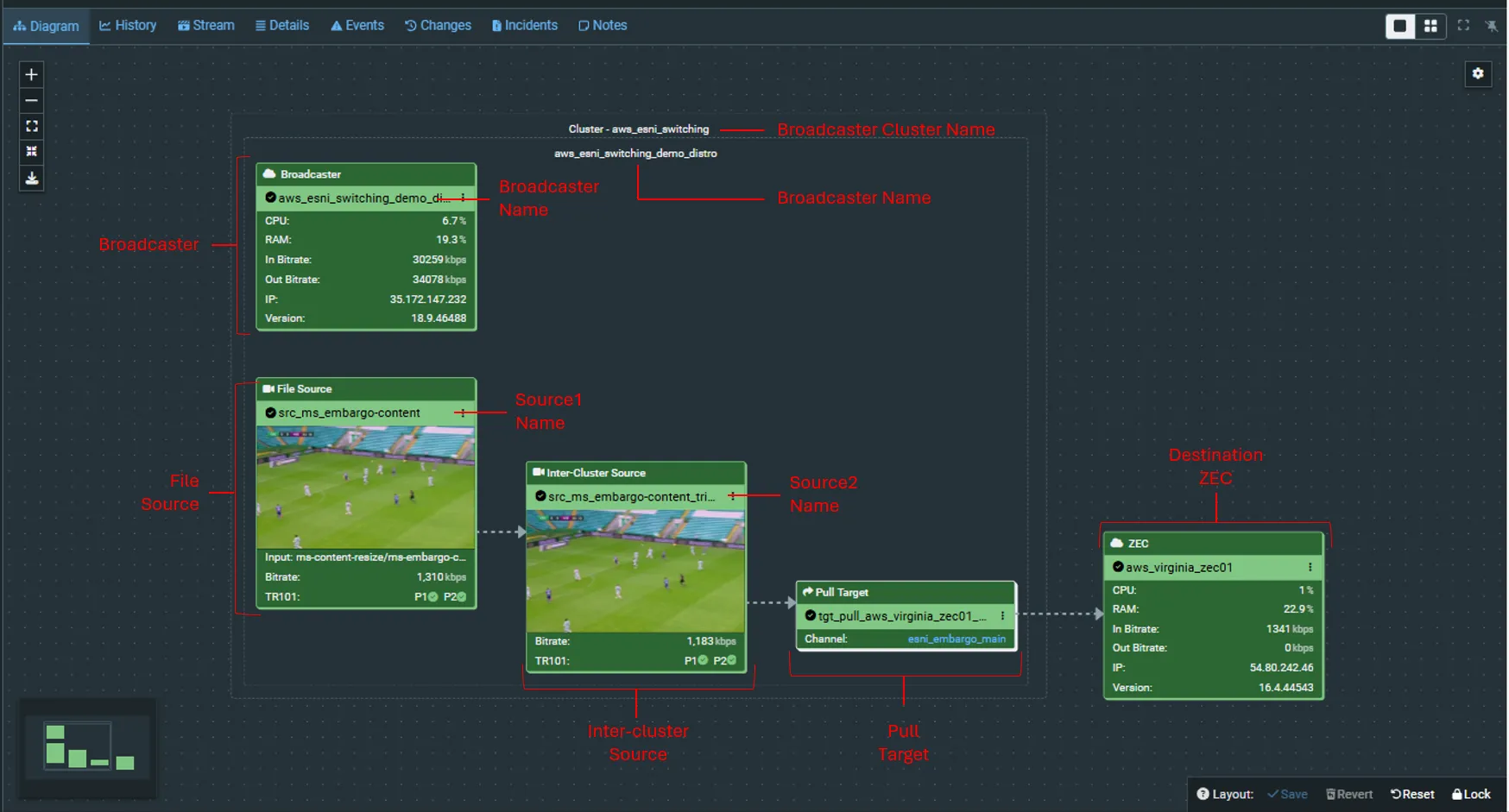
Task: Show the Changes tab
Action: pyautogui.click(x=438, y=26)
